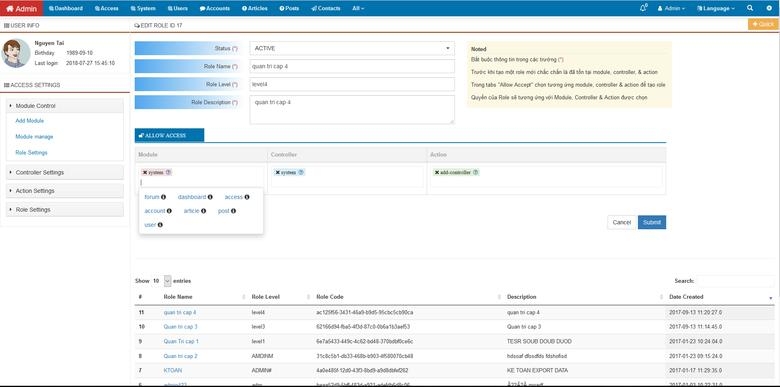Click the Submit button
Image resolution: width=780 pixels, height=387 pixels.
click(652, 222)
